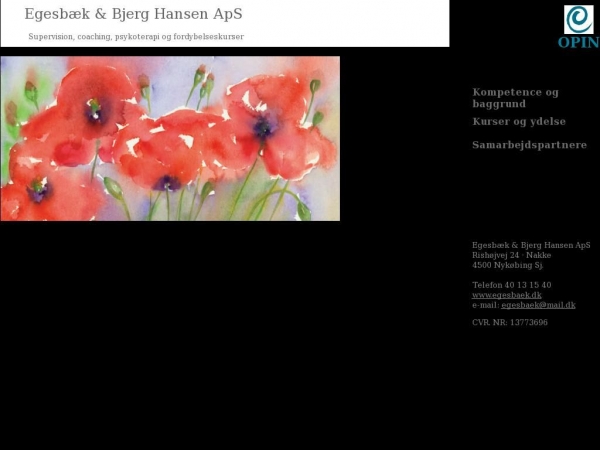
Task: Click the red poppies watercolor image
Action: (x=170, y=139)
